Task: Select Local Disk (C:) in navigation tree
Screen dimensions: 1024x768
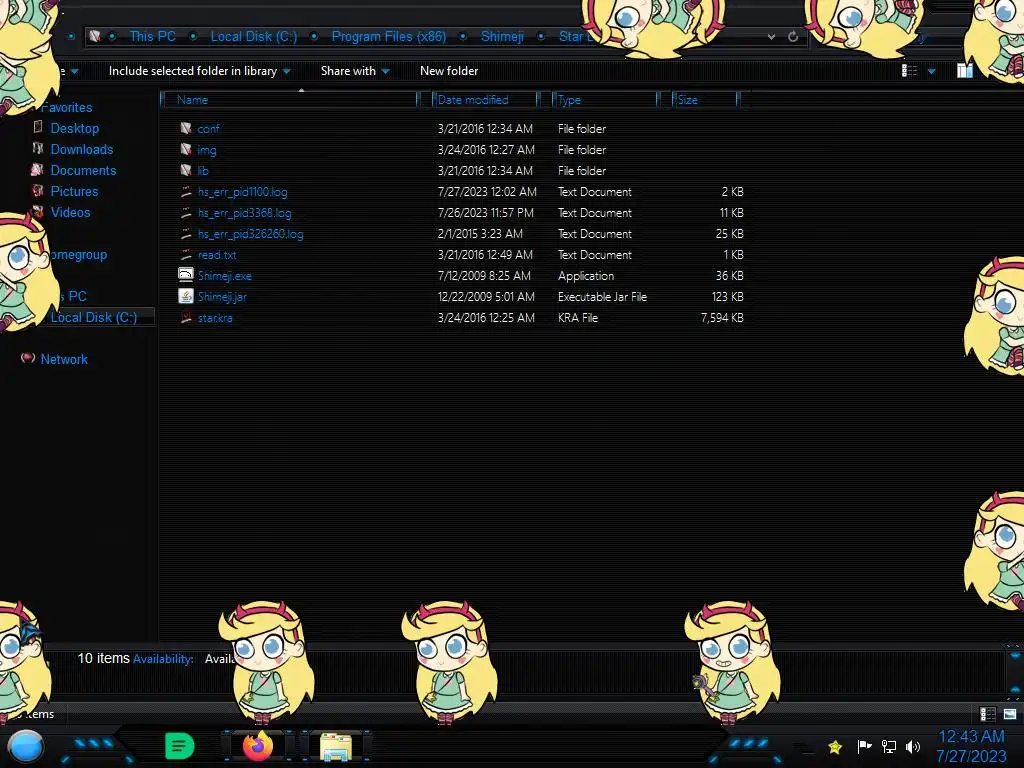Action: coord(94,317)
